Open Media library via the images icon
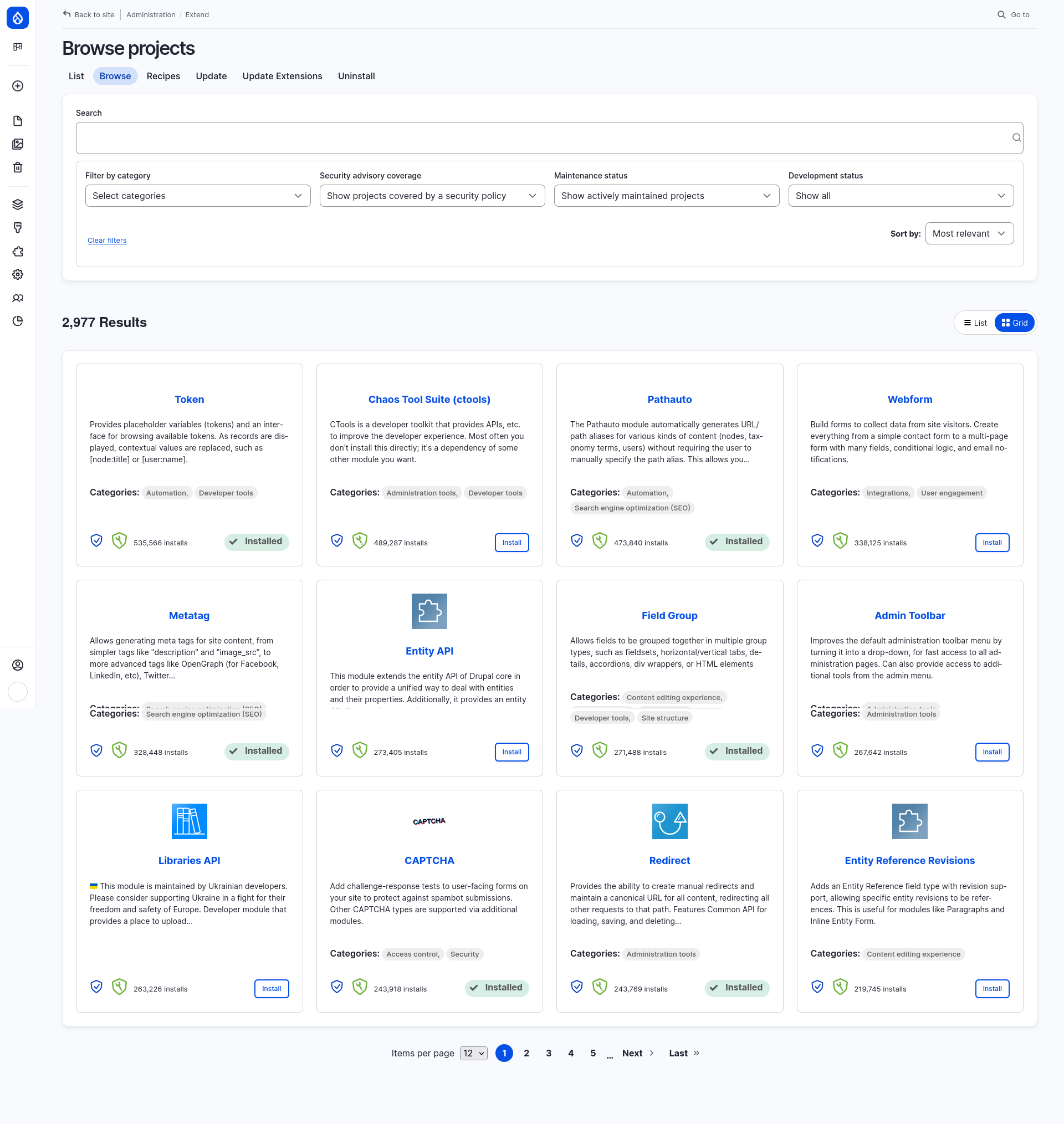 click(18, 144)
